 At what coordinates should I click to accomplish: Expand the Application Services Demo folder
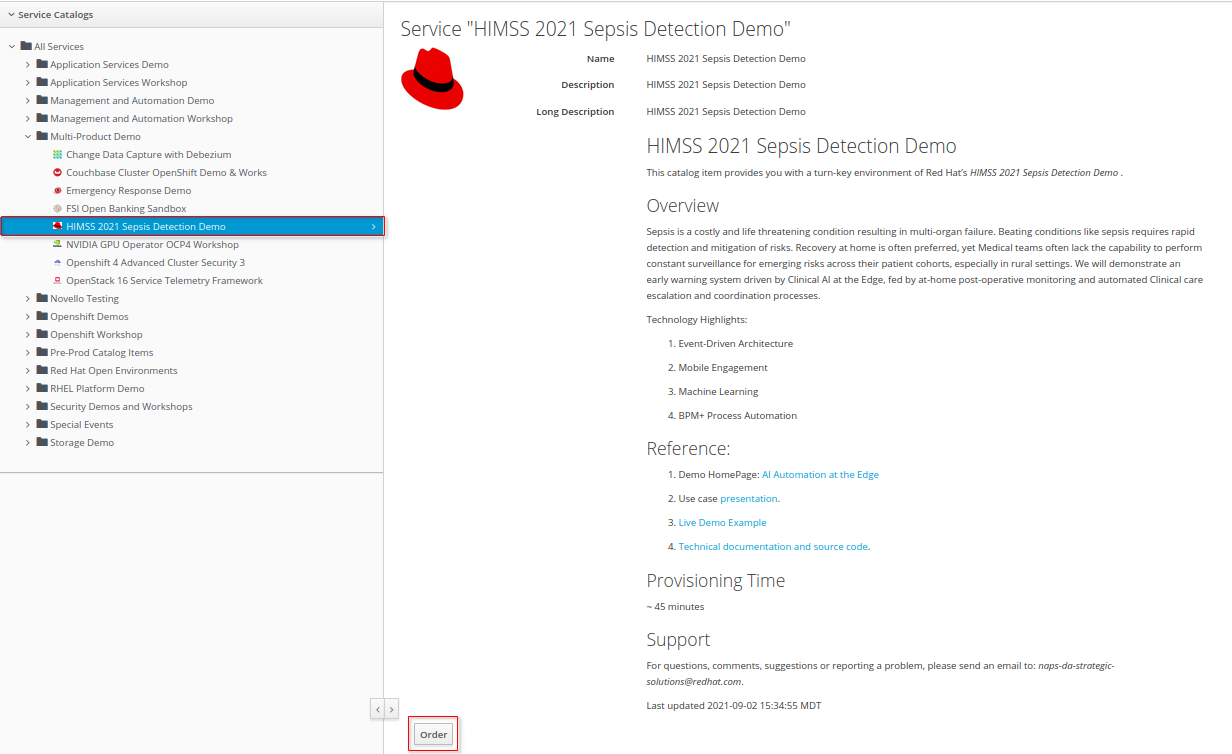[x=28, y=65]
